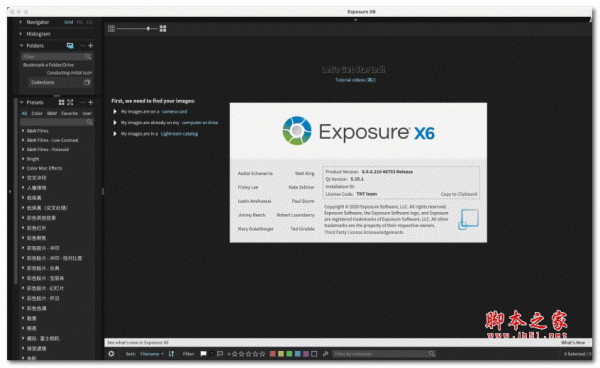
Task: Filter by rejected black flag
Action: (x=212, y=354)
